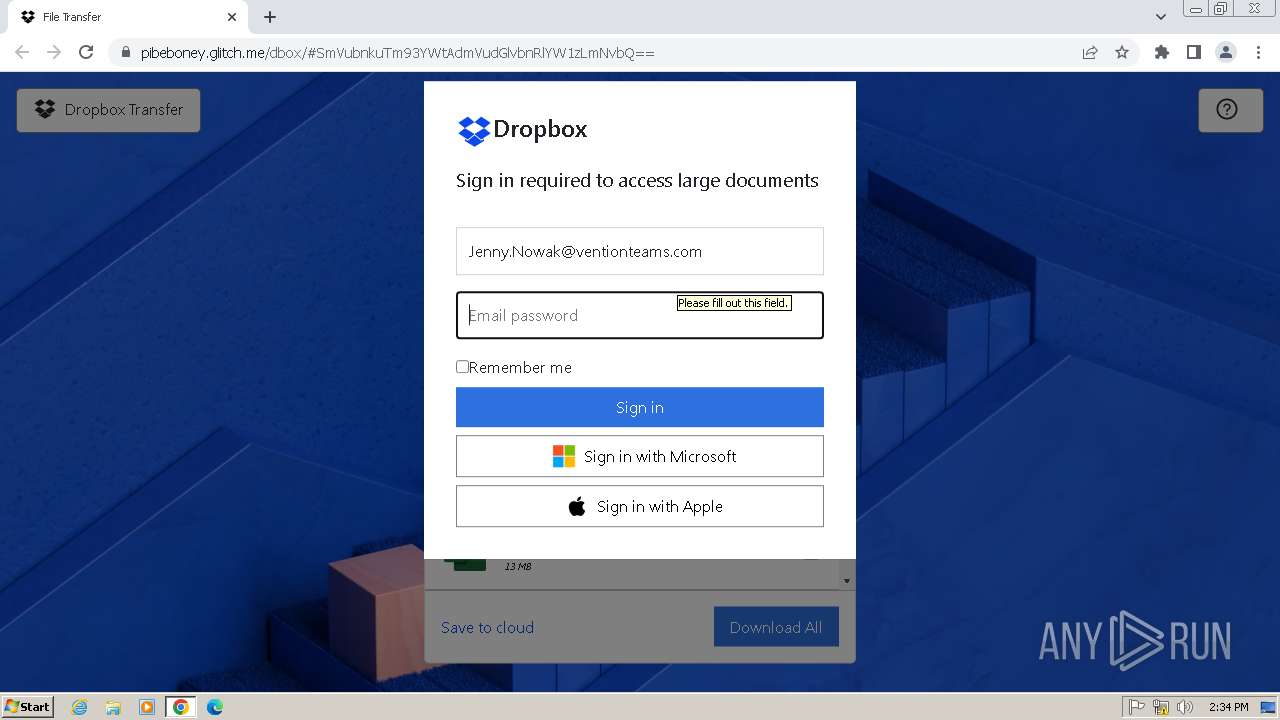
Task: Click the Action Center flag tray icon
Action: point(1137,707)
